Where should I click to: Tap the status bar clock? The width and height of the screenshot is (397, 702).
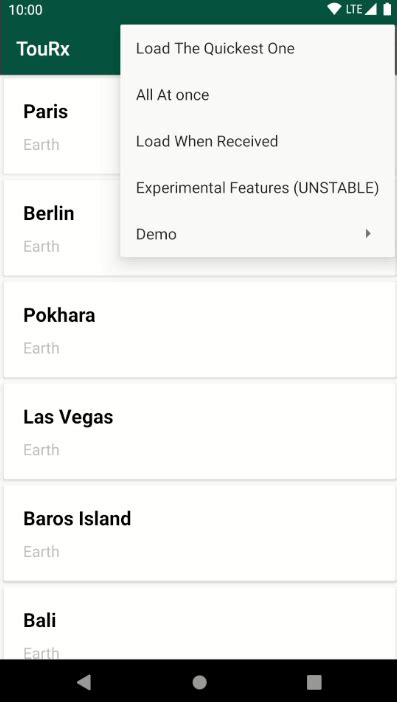(26, 9)
